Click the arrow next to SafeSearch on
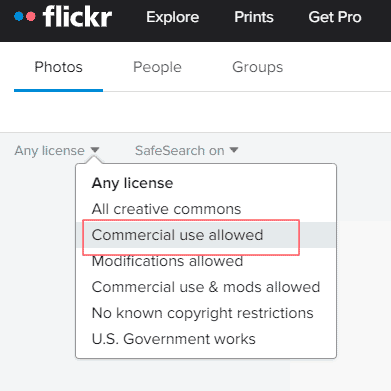Viewport: 391px width, 391px height. (234, 150)
